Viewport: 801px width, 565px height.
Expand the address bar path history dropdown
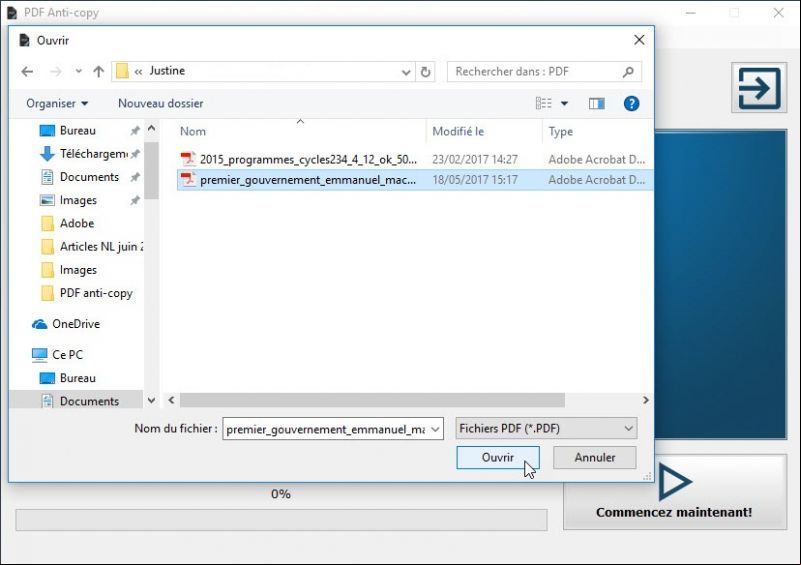point(406,72)
